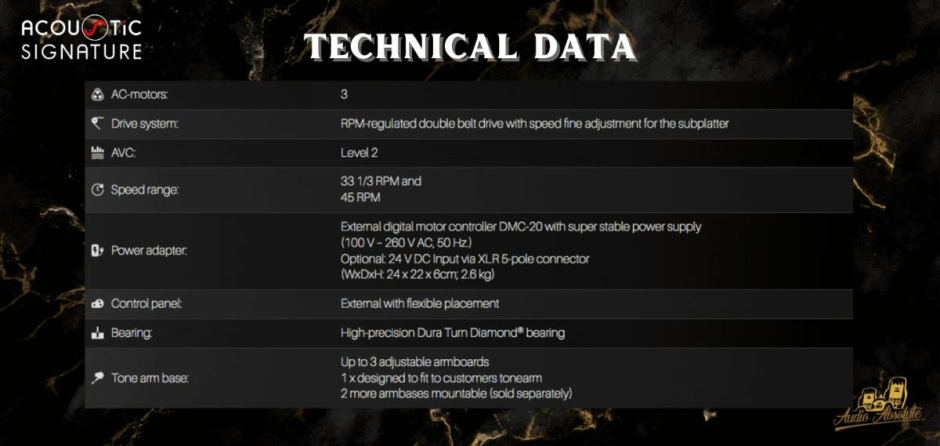Click the TECHNICAL DATA heading
Image resolution: width=940 pixels, height=446 pixels.
coord(469,47)
